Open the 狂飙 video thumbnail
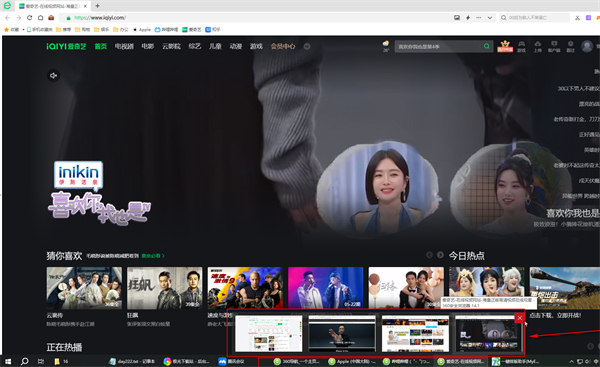 point(165,288)
